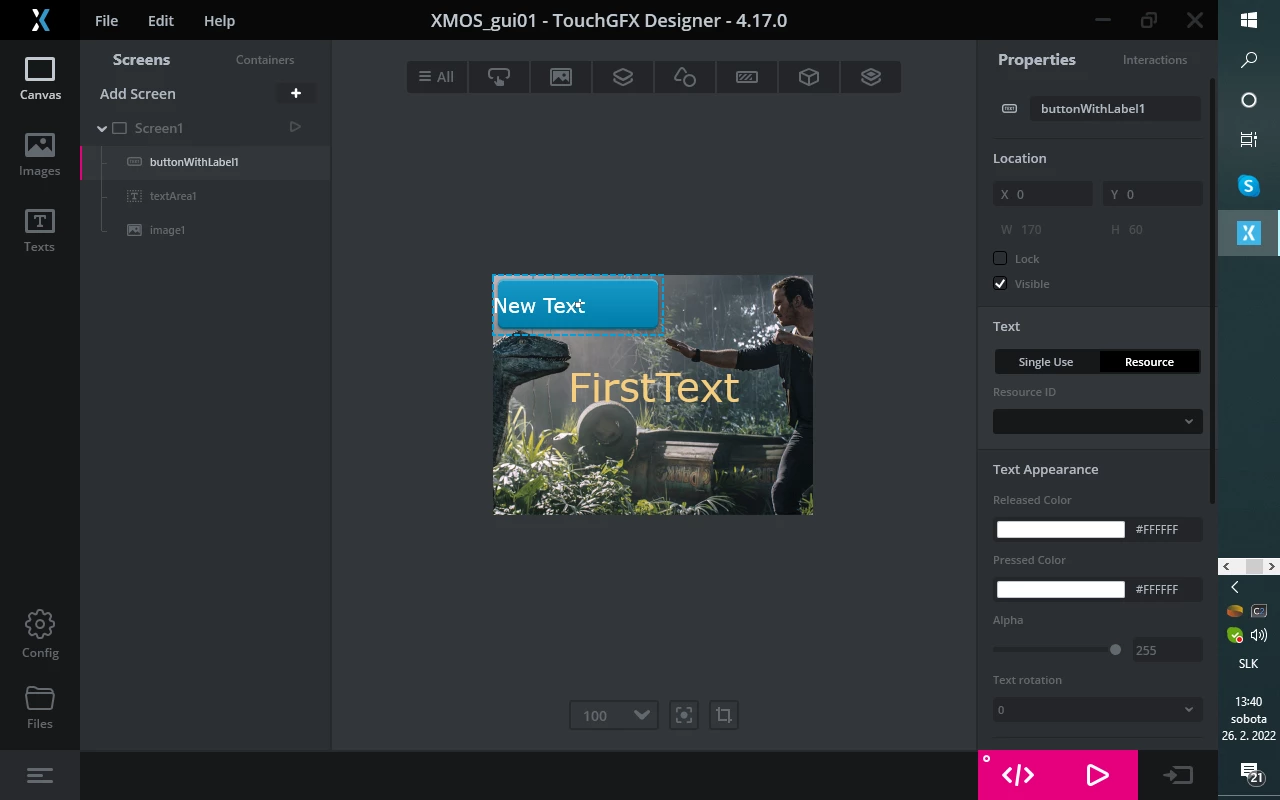Generate code with the </> button
Screen dimensions: 1280x800
1018,775
